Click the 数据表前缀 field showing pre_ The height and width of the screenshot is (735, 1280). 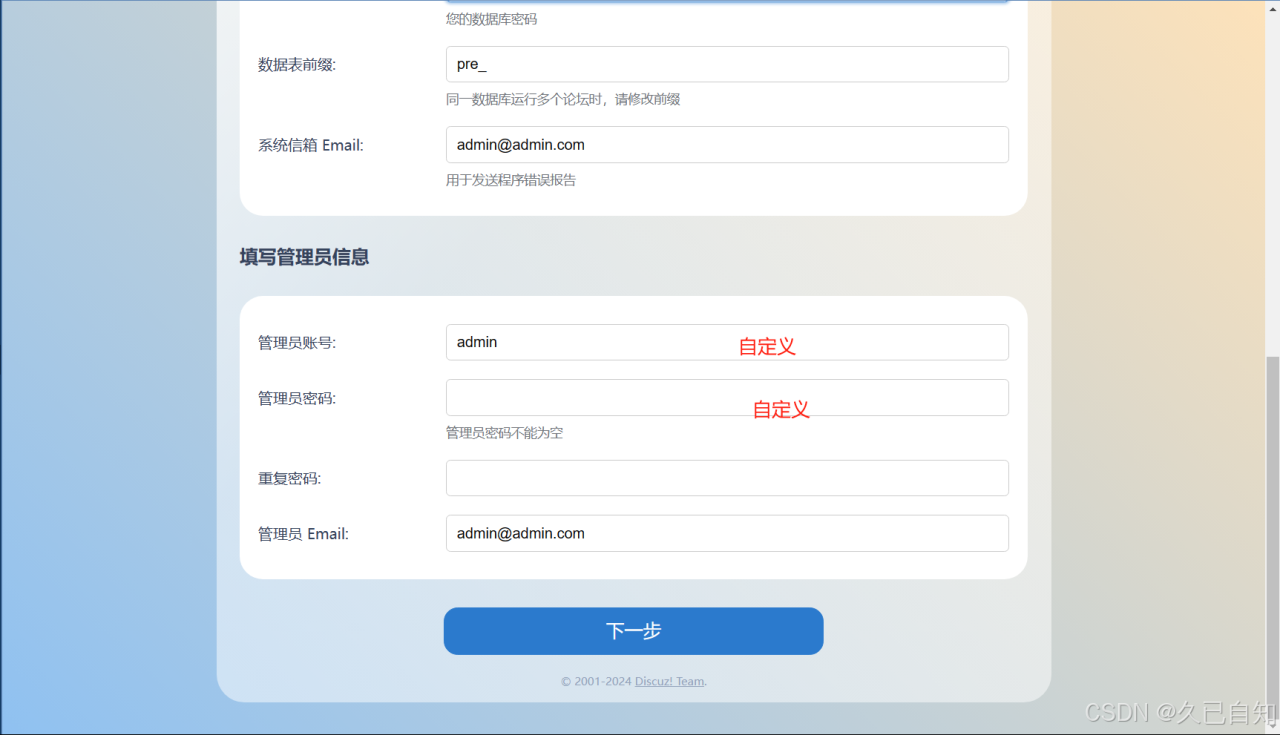coord(727,64)
